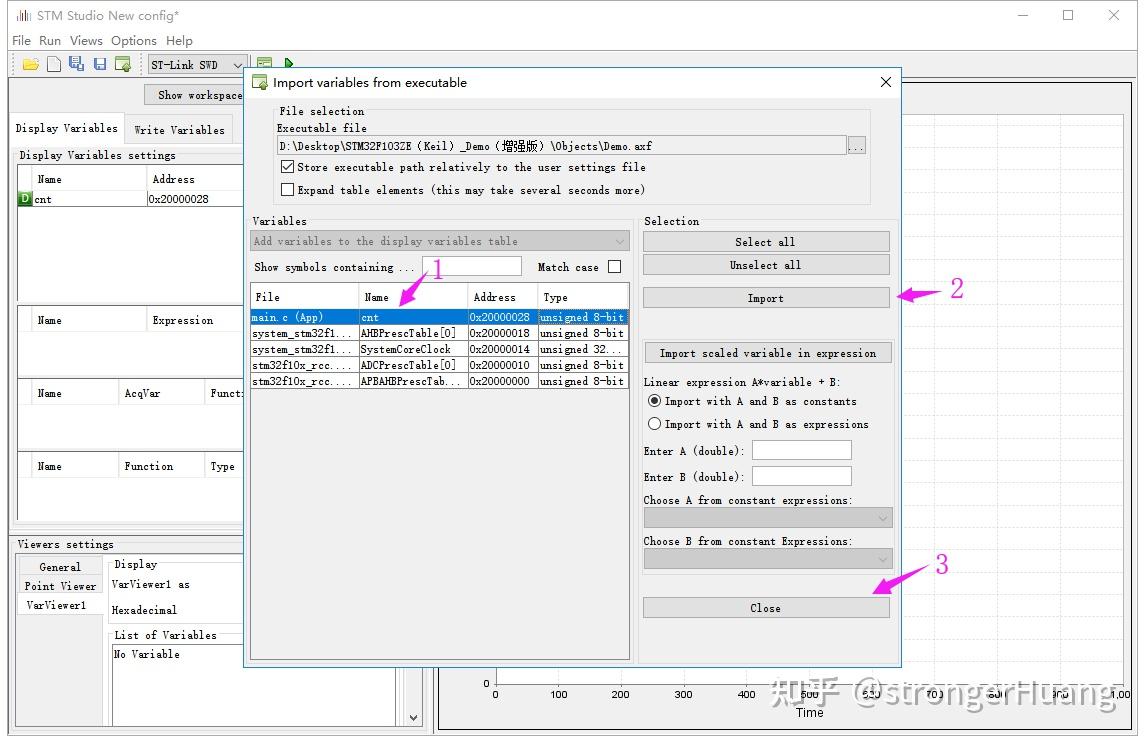Save configuration with single floppy disk icon
Screen dimensions: 1145x743
pyautogui.click(x=100, y=64)
